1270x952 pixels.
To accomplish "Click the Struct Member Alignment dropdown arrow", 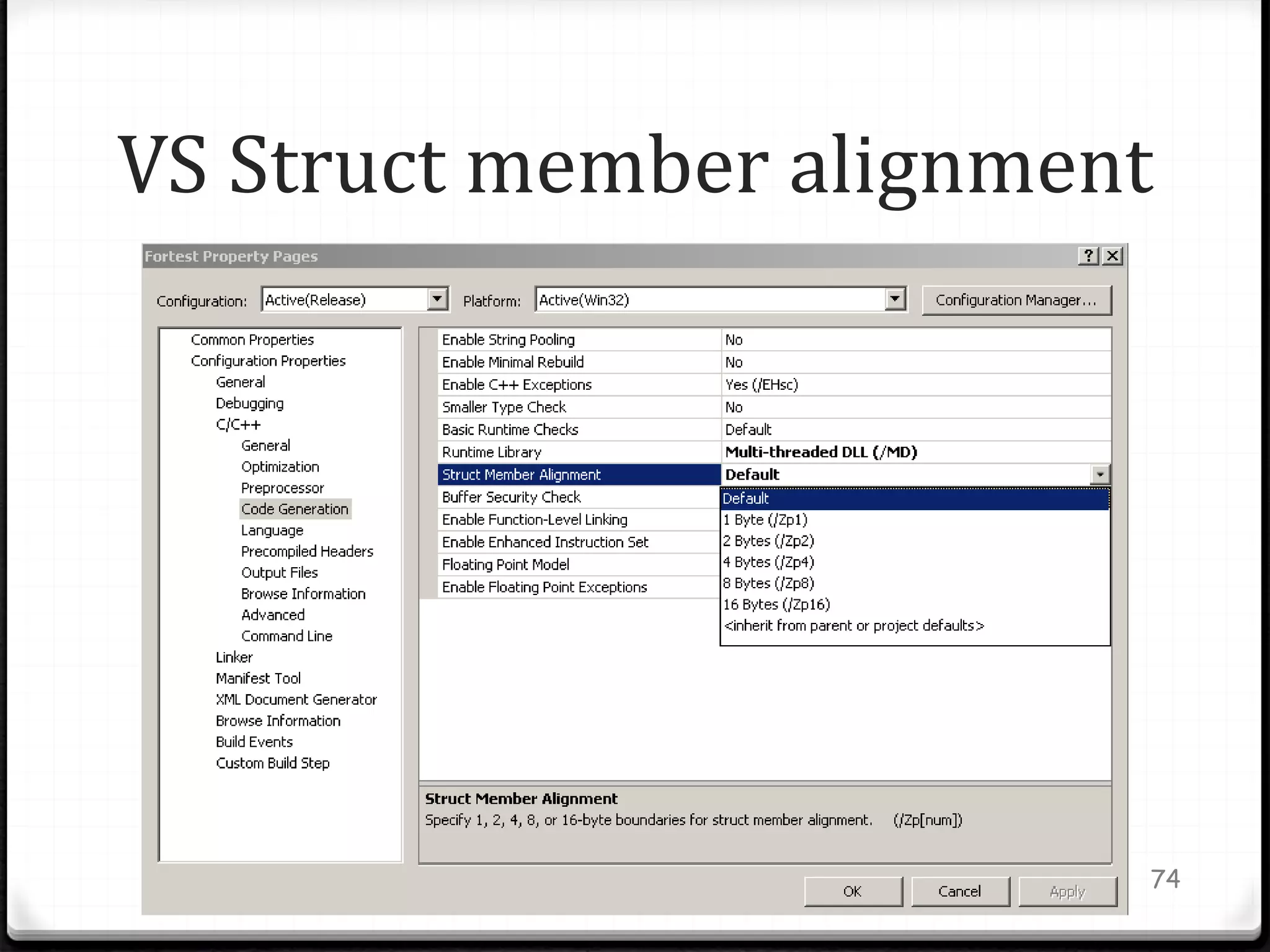I will pyautogui.click(x=1100, y=475).
